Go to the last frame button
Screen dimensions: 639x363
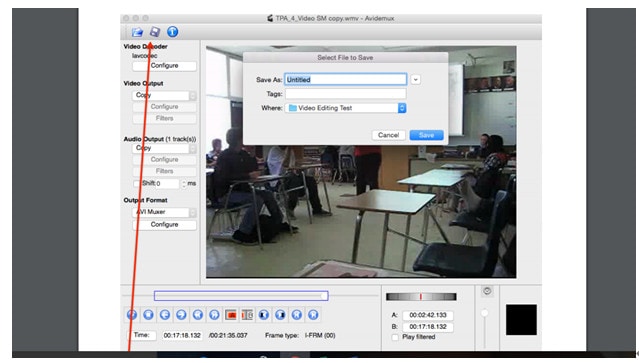point(313,315)
